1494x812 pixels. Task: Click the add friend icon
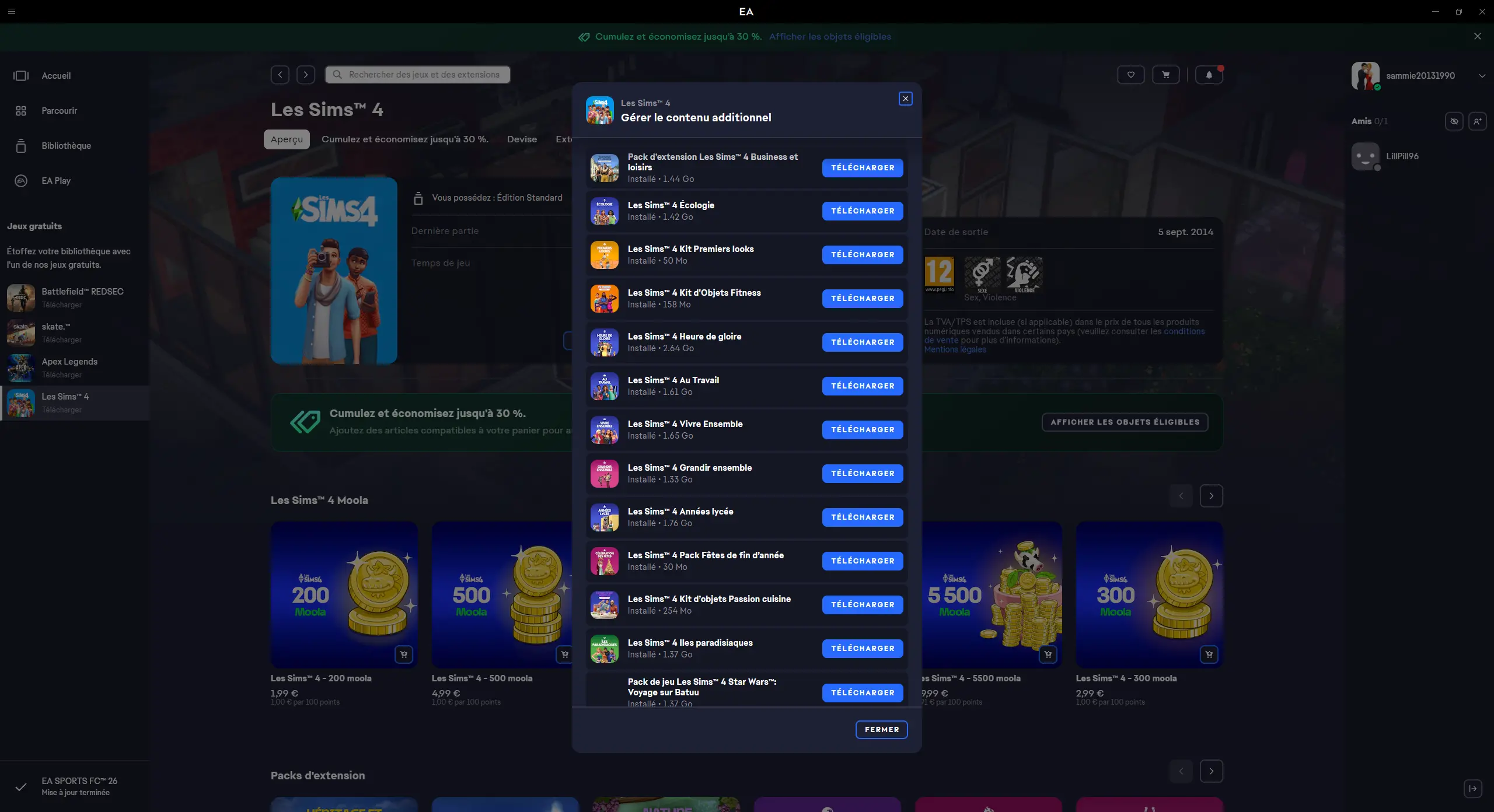click(x=1478, y=121)
